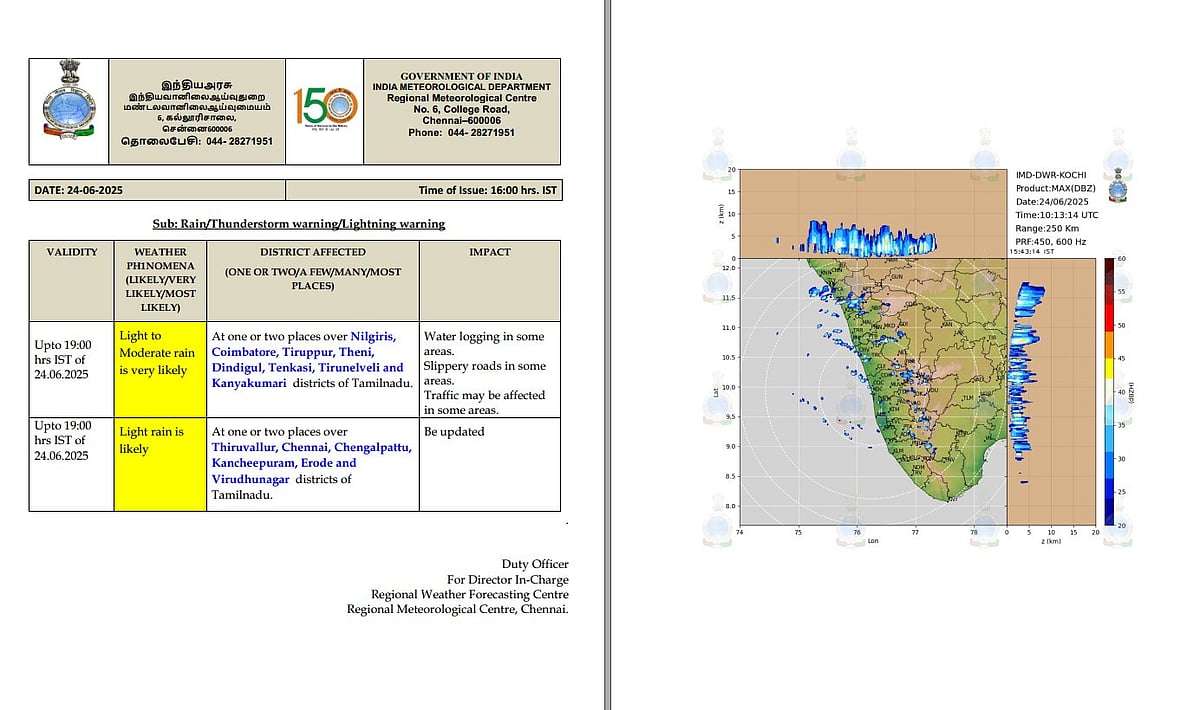Click the 'VALIDITY' column header
Screen dimensions: 1200x710
click(71, 252)
